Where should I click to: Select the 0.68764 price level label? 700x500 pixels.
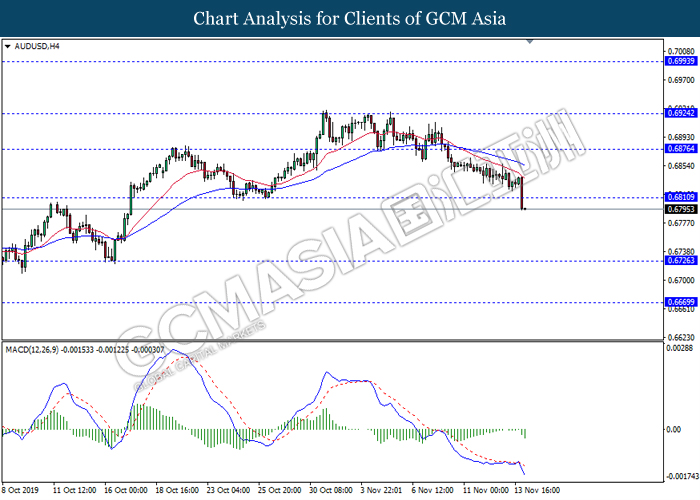point(681,149)
